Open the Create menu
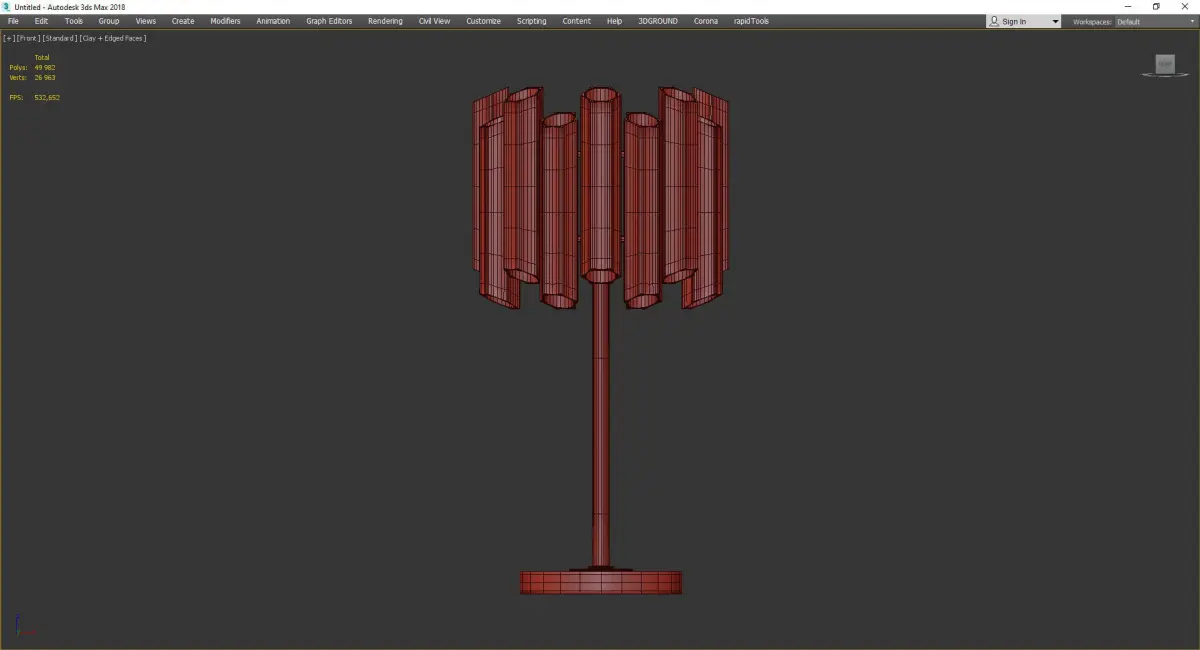The image size is (1200, 650). [183, 21]
